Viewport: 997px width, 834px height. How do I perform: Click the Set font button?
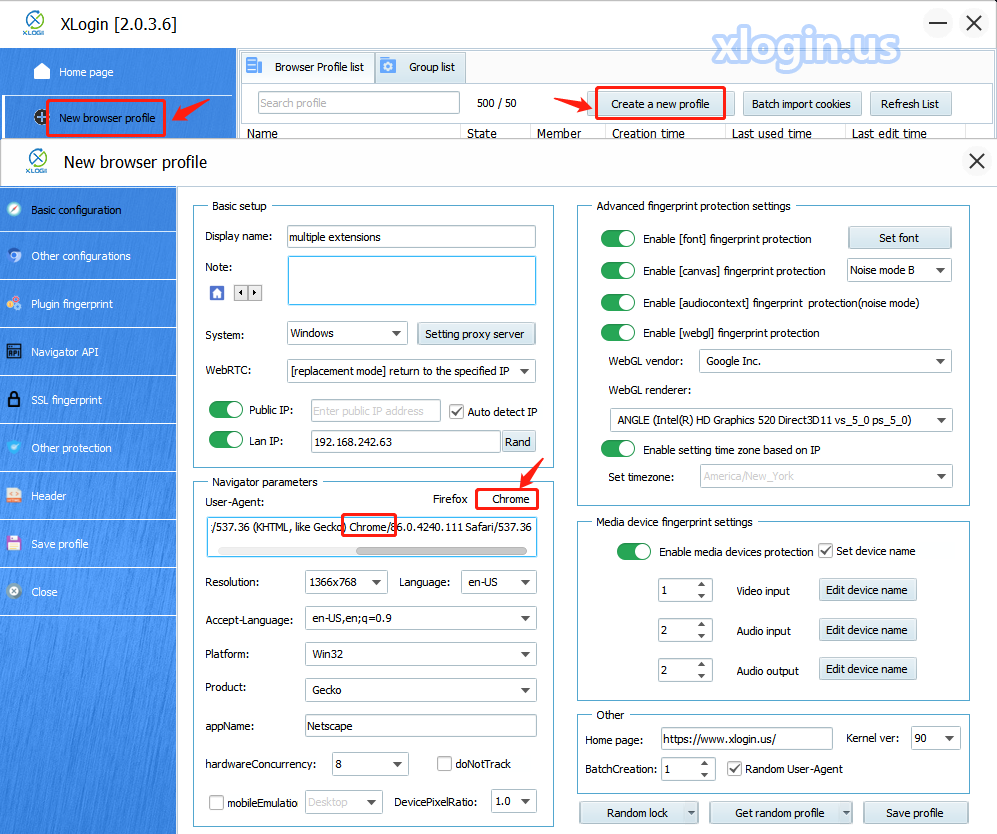(x=899, y=238)
